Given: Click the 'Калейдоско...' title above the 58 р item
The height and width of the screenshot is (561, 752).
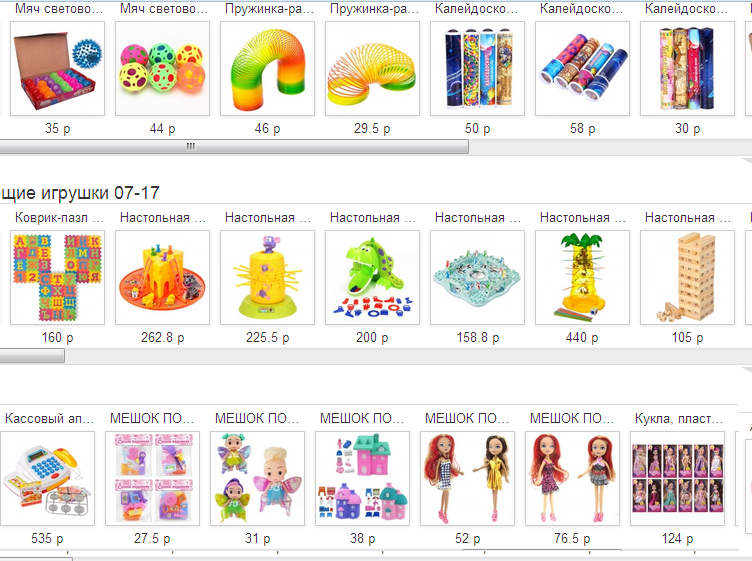Looking at the screenshot, I should click(581, 9).
